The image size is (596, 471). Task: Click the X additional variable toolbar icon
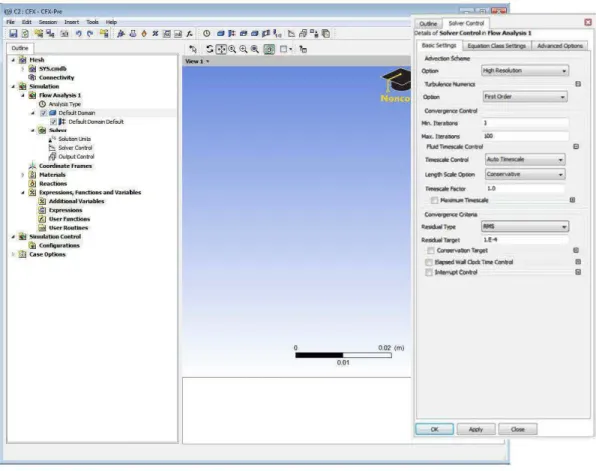(x=155, y=34)
